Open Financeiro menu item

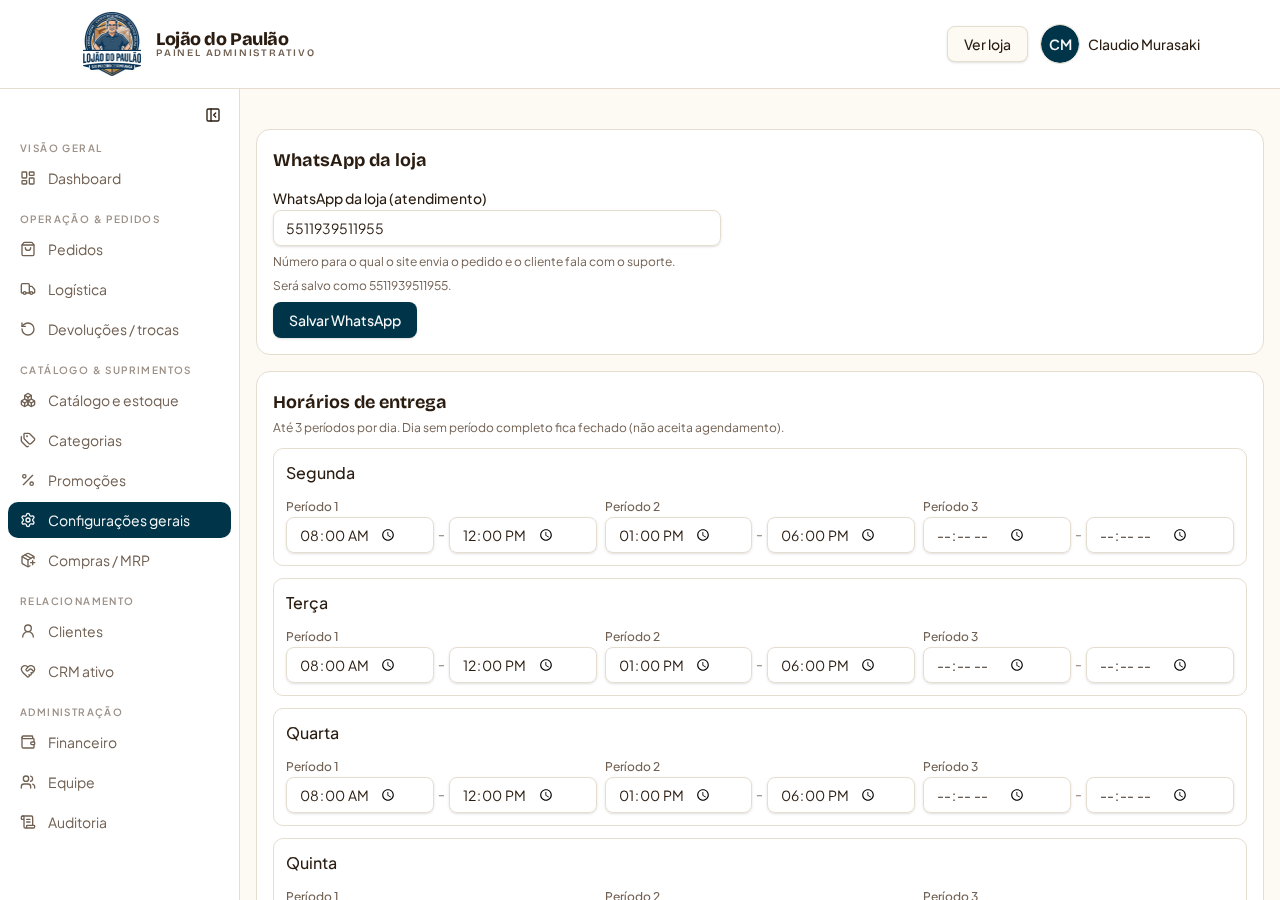click(120, 742)
